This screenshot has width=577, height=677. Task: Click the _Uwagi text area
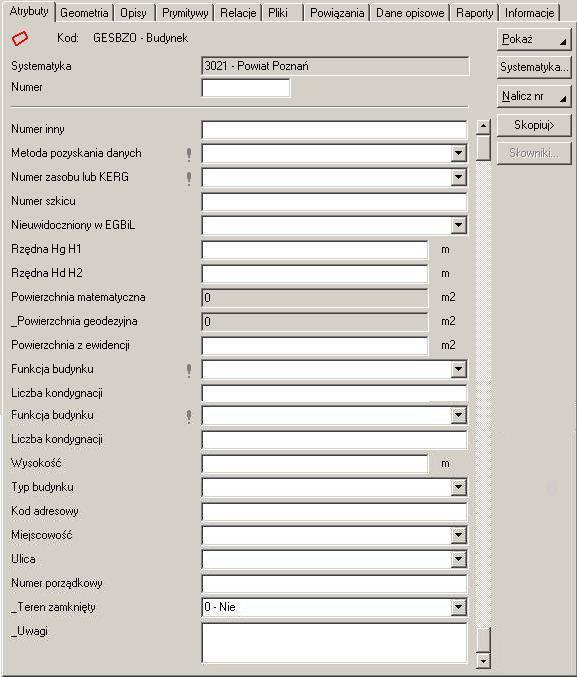pos(334,642)
